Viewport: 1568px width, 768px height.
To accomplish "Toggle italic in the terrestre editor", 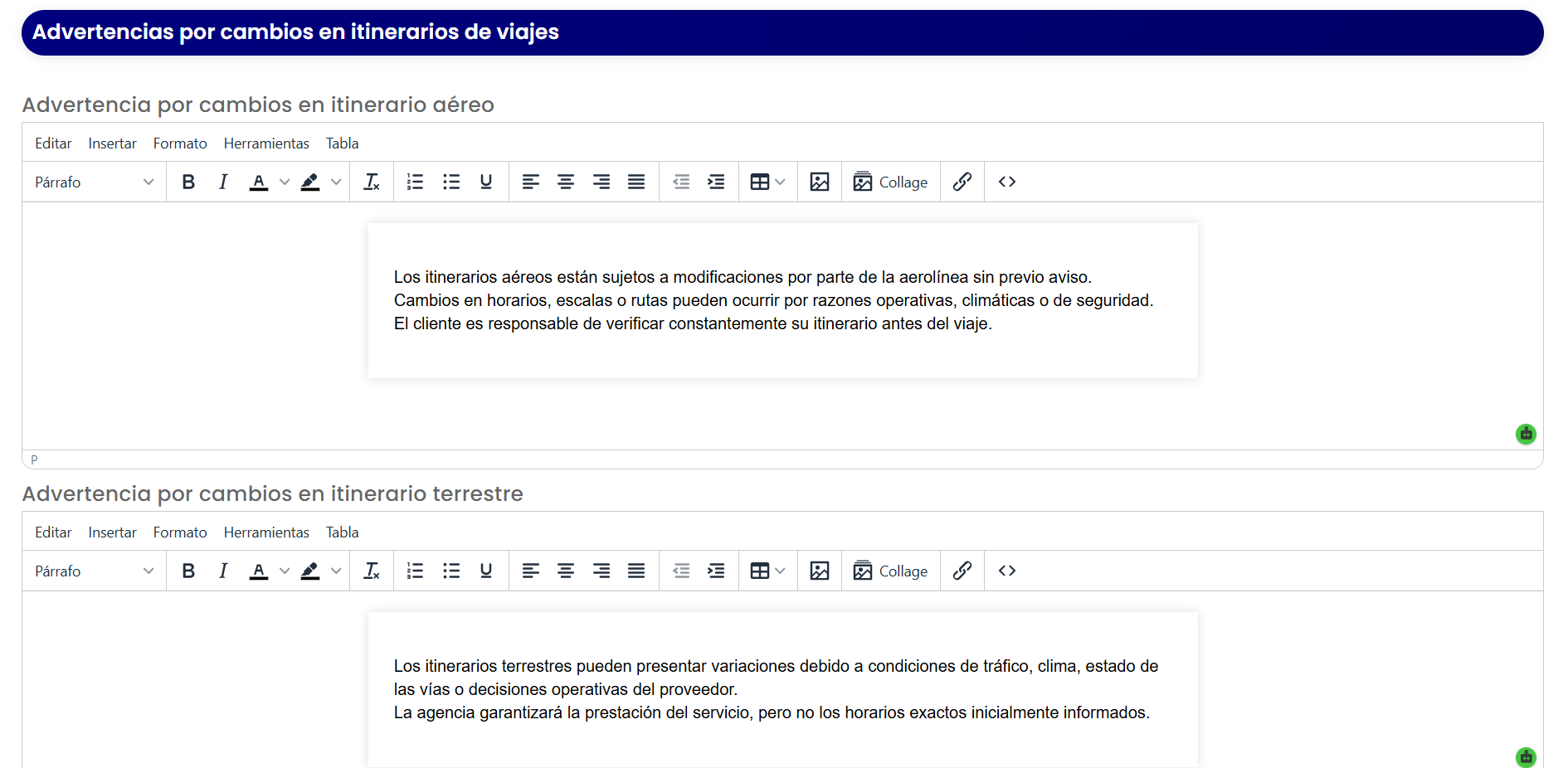I will 223,571.
